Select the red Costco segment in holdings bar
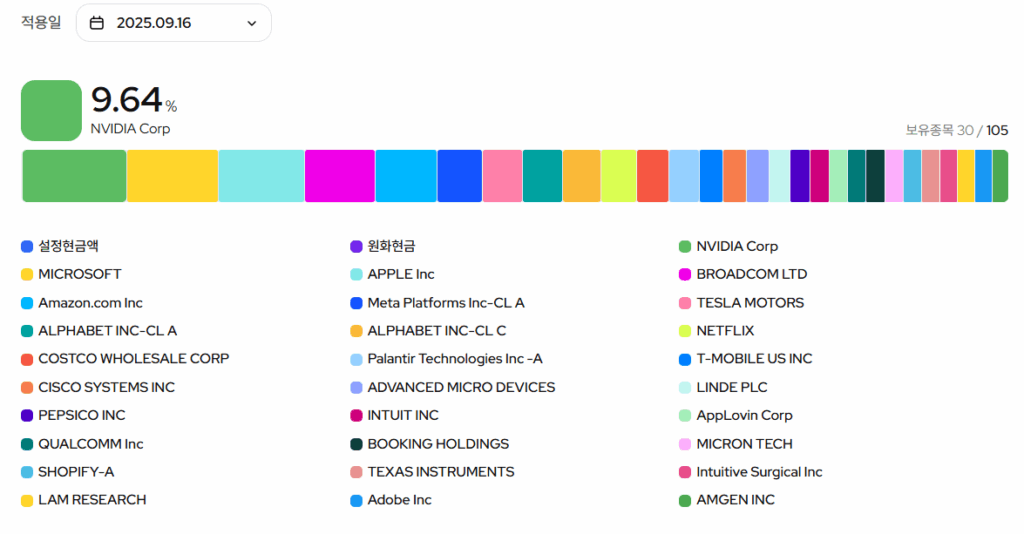 [652, 176]
